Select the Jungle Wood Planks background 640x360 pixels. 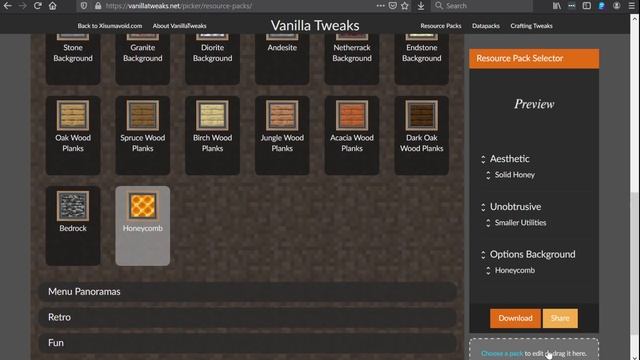(x=282, y=135)
